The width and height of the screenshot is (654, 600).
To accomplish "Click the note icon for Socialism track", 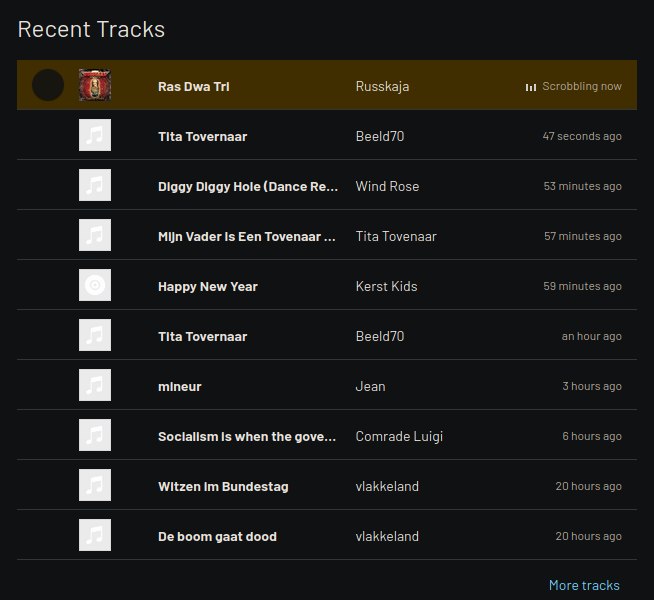I will [95, 436].
